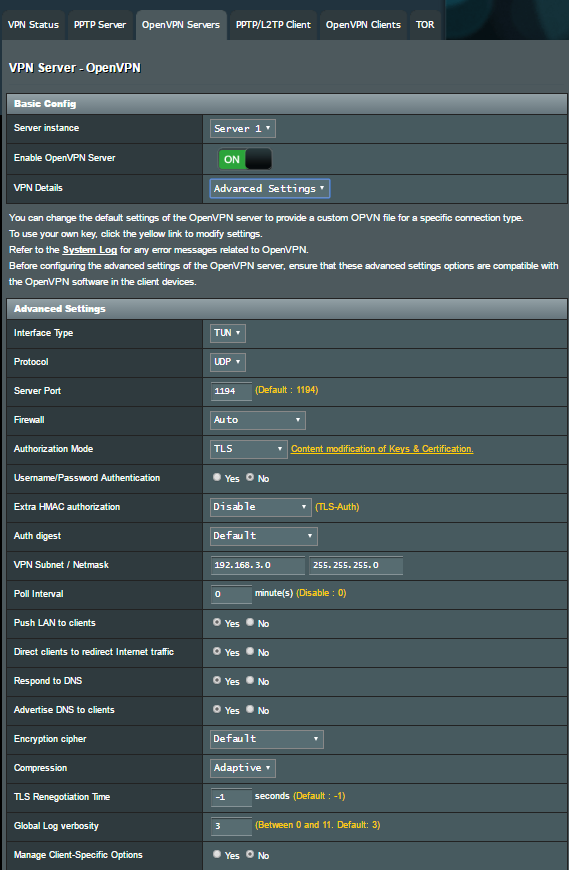Select Yes for Respond to DNS
This screenshot has width=569, height=870.
pos(217,680)
